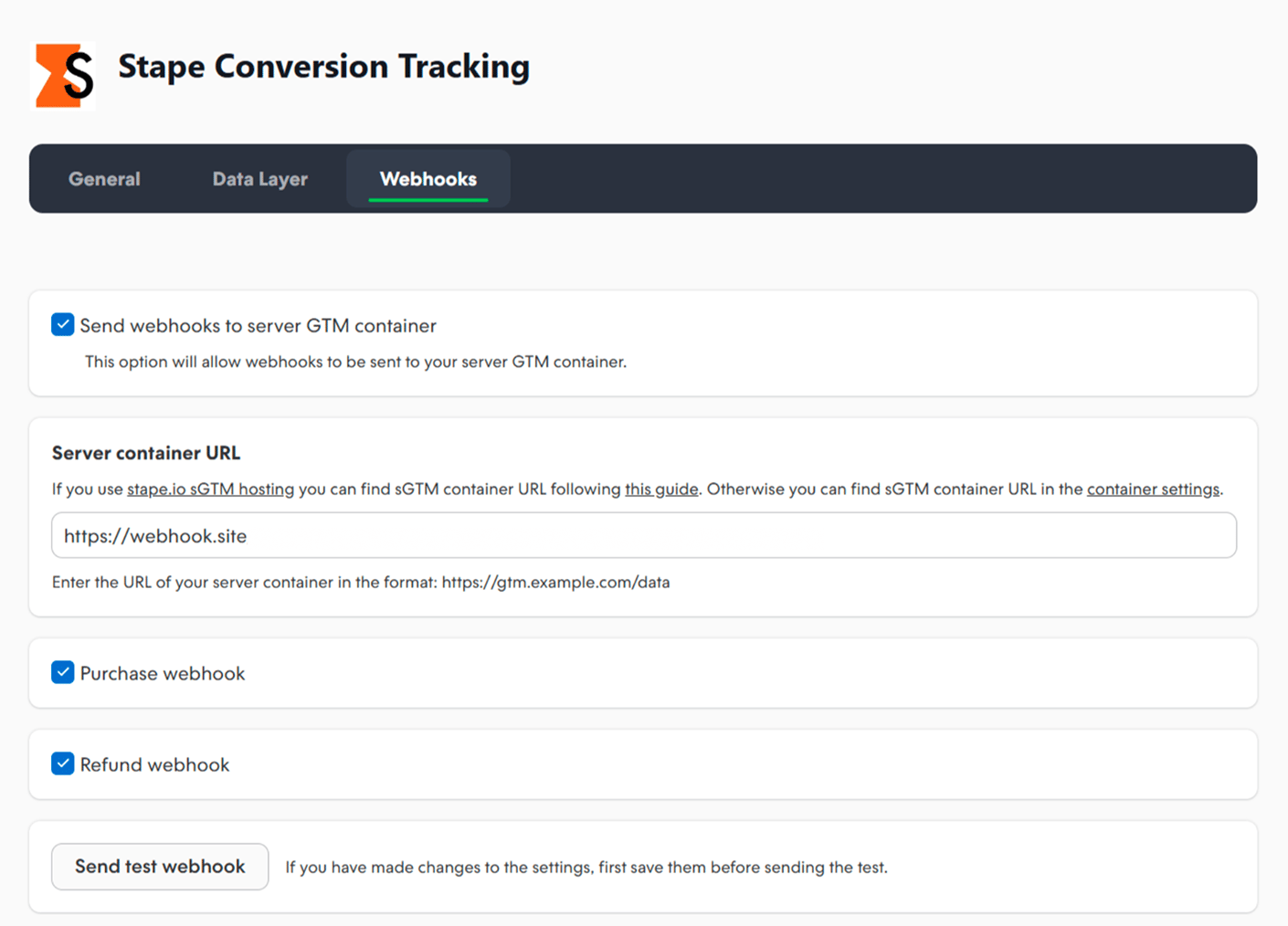Follow the 'this guide' link
The width and height of the screenshot is (1288, 926).
coord(661,489)
